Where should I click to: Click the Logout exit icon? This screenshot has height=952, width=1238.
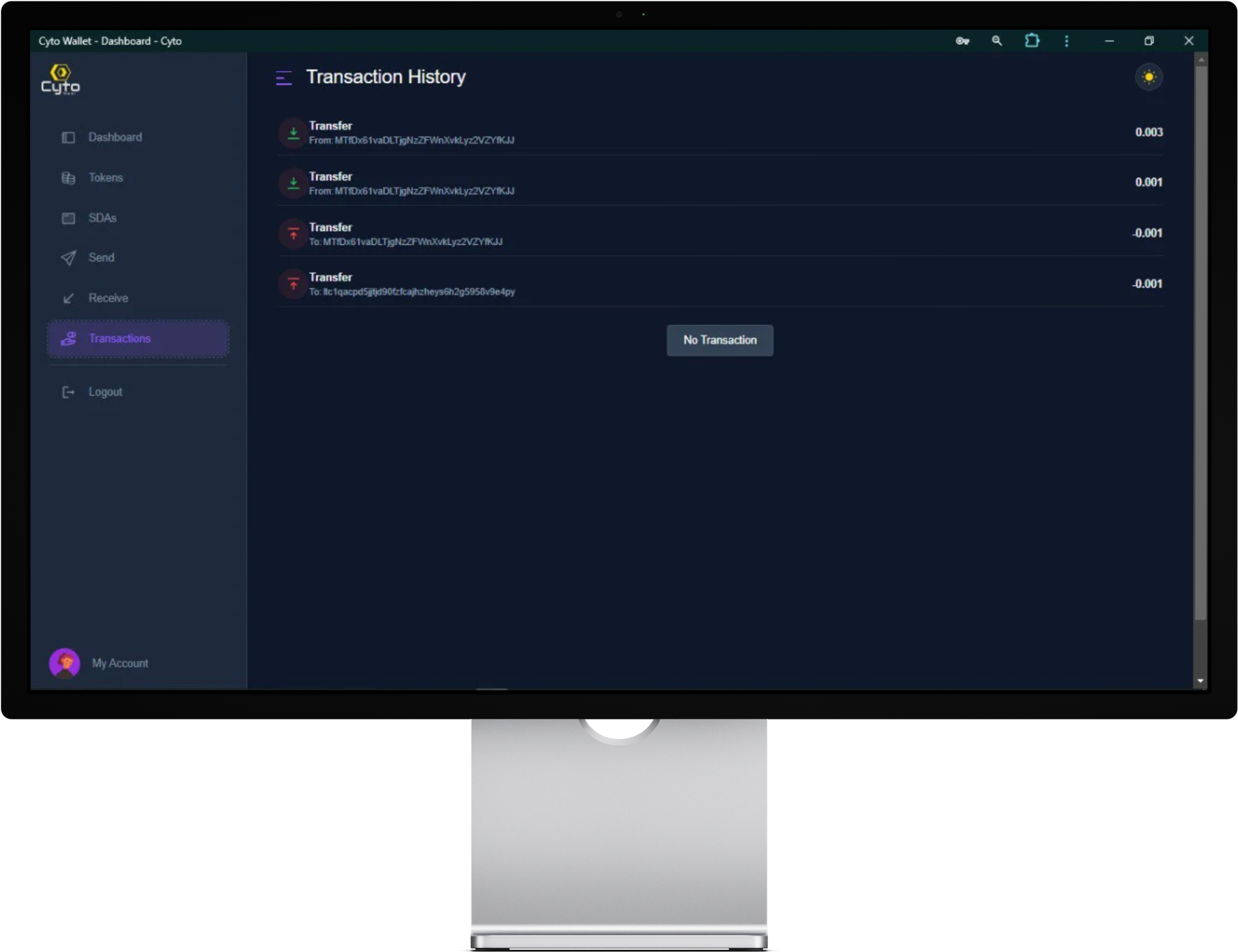(x=68, y=392)
